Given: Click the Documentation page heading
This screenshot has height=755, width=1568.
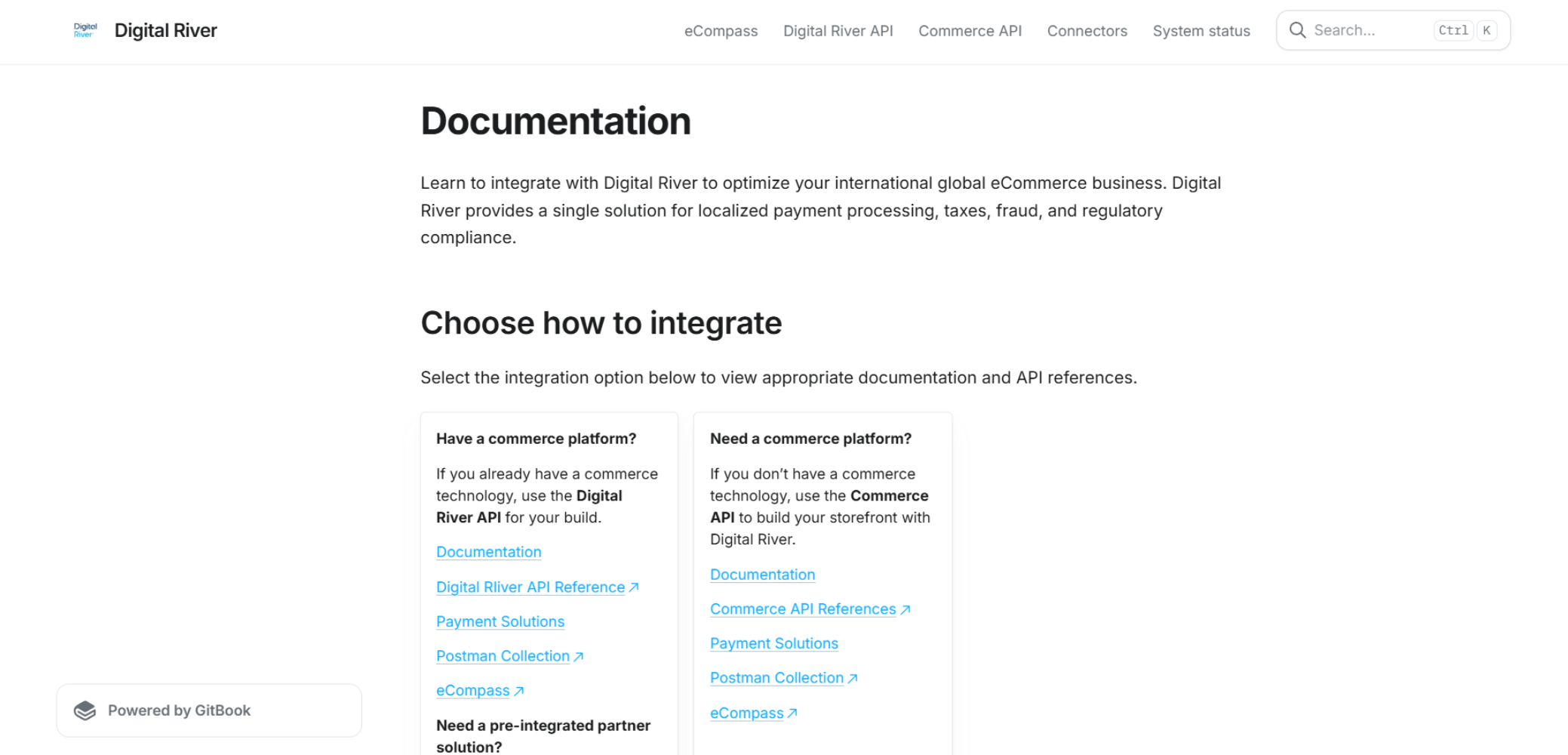Looking at the screenshot, I should [x=555, y=121].
